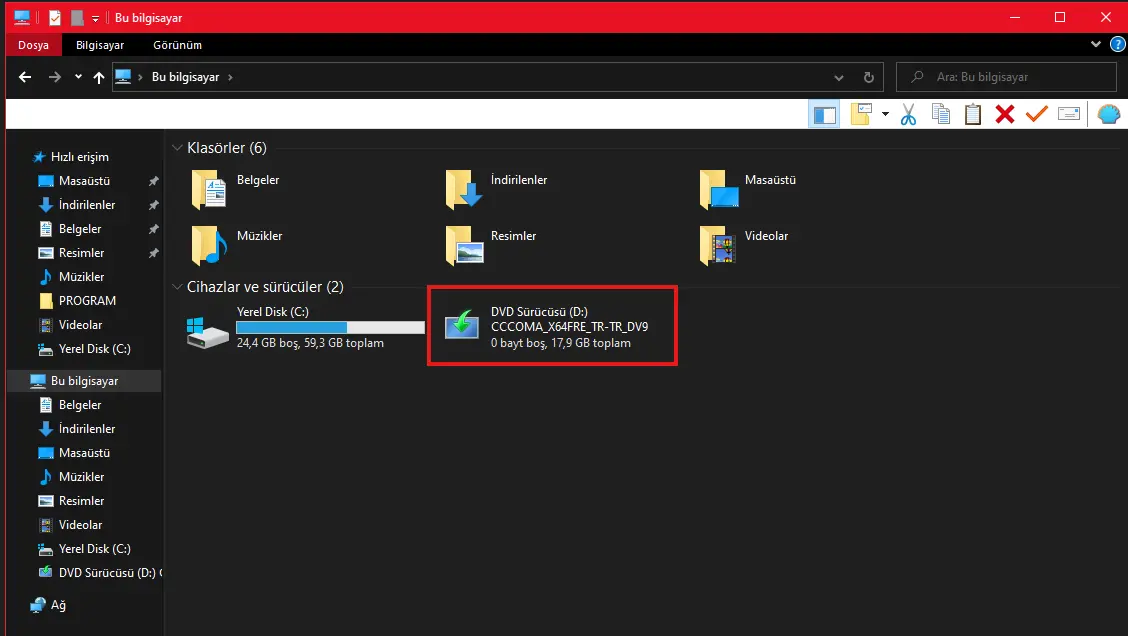Collapse the Cihazlar ve sürücüler (2) group
The height and width of the screenshot is (636, 1128).
pyautogui.click(x=177, y=287)
